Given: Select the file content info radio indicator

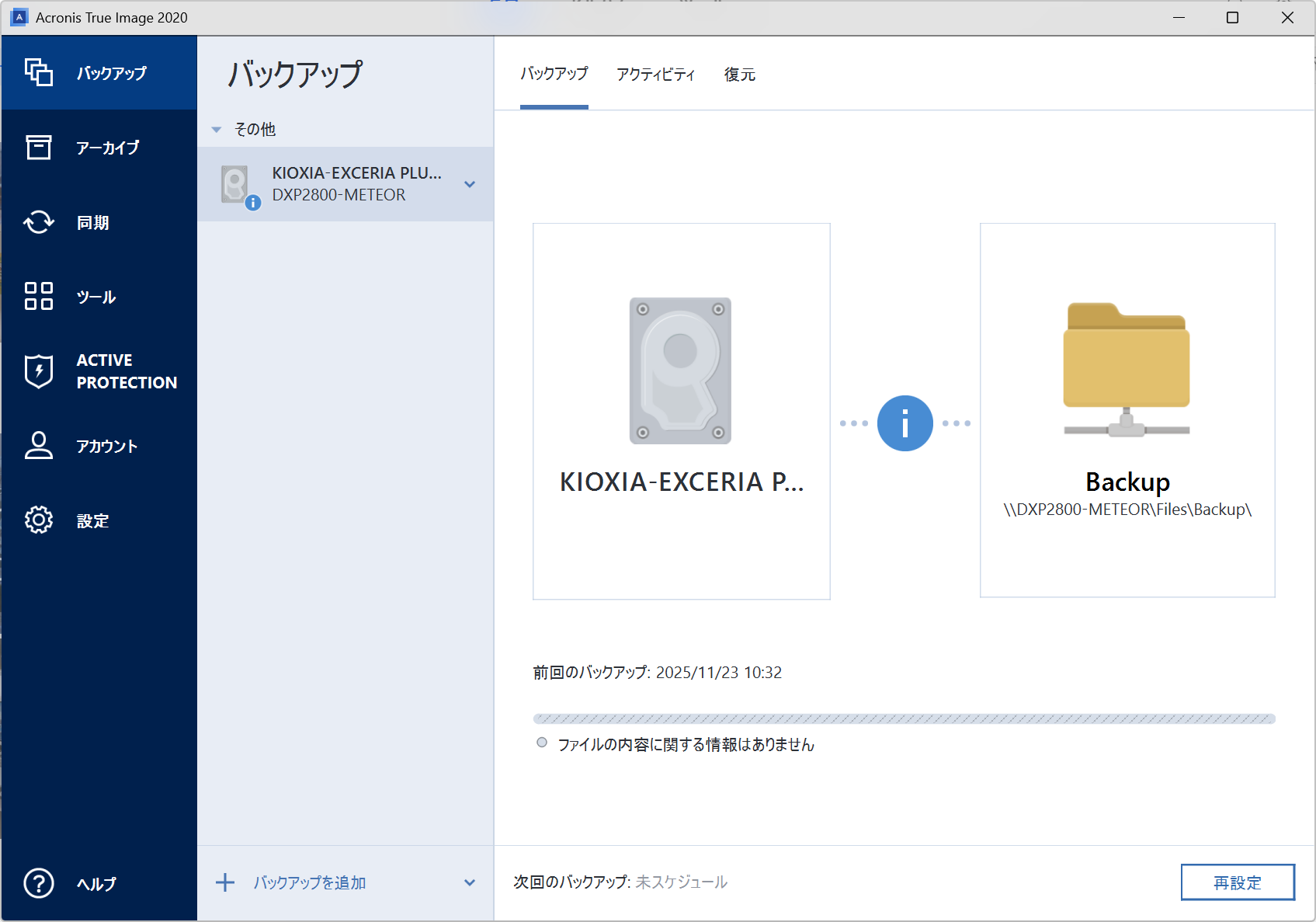Looking at the screenshot, I should point(542,743).
